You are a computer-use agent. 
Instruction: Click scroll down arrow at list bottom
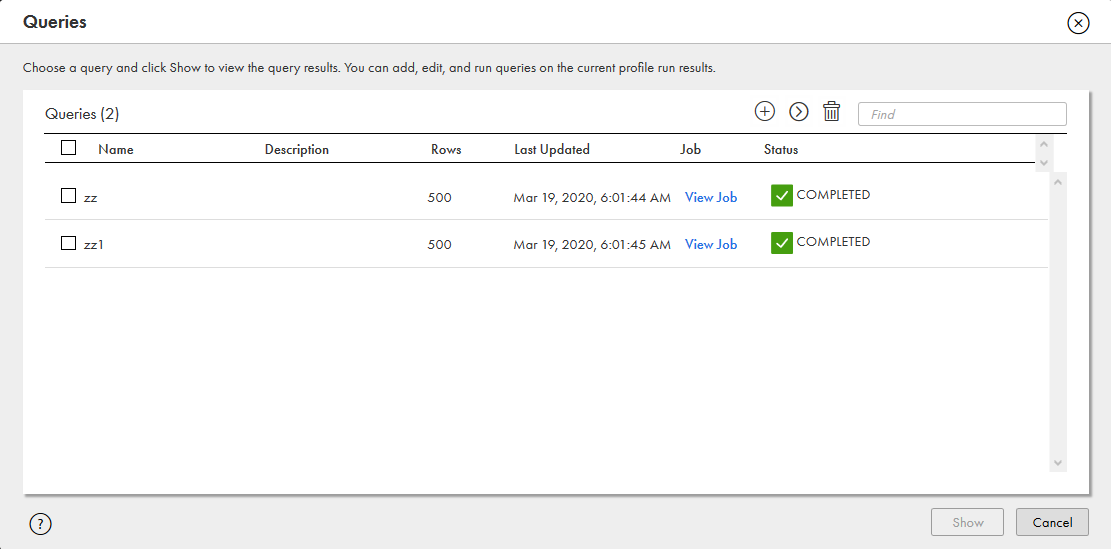1059,463
